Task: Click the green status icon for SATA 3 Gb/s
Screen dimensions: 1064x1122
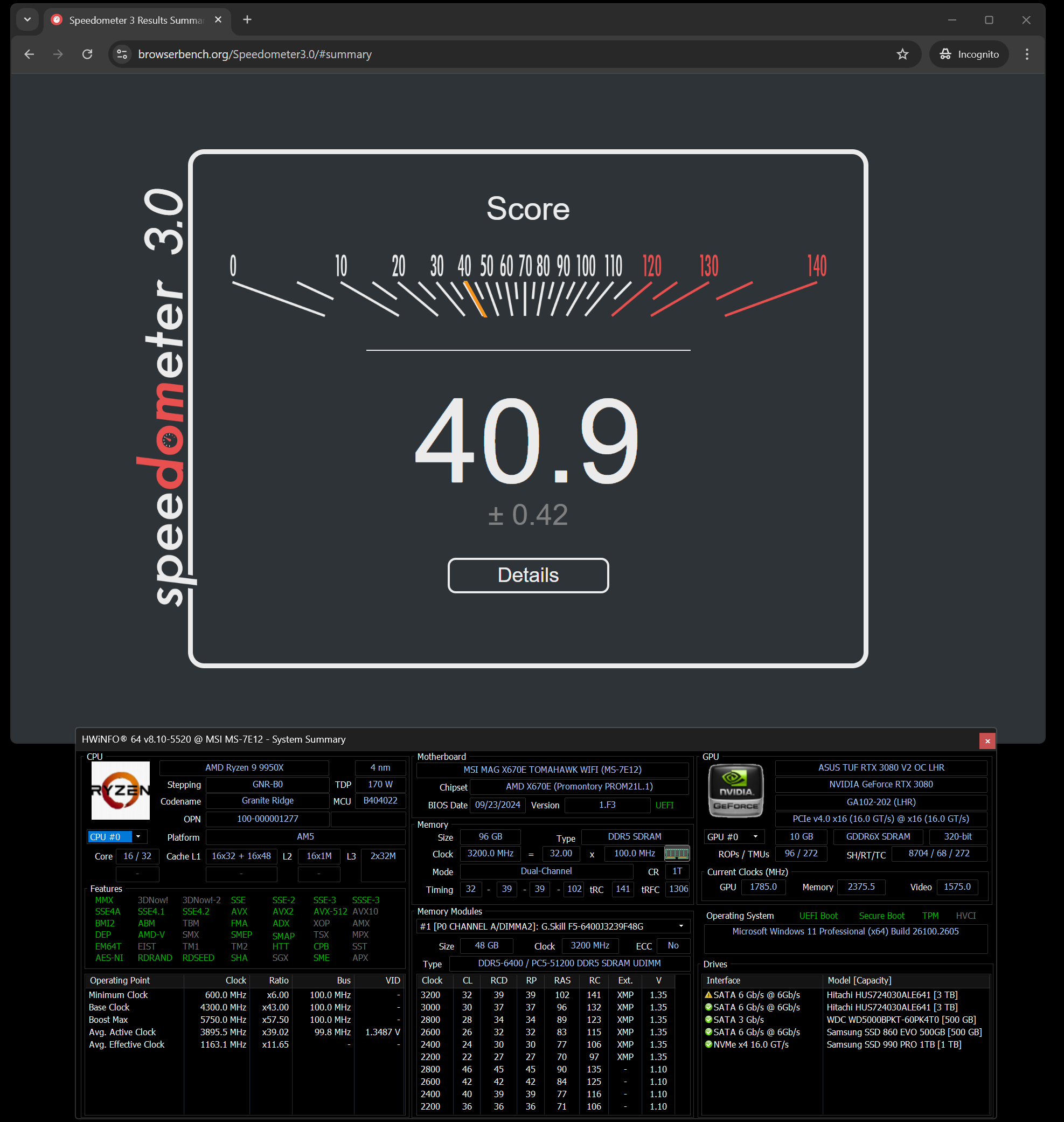Action: click(708, 1019)
